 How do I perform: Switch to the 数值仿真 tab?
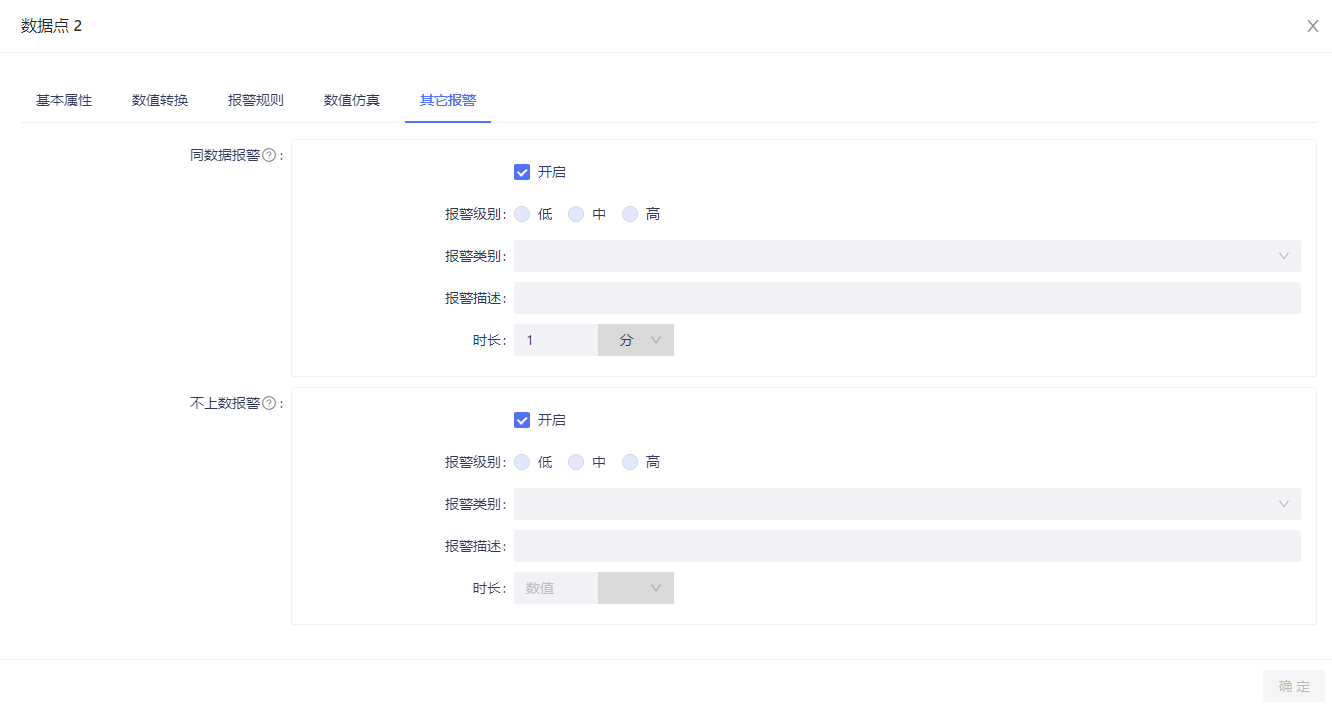352,100
